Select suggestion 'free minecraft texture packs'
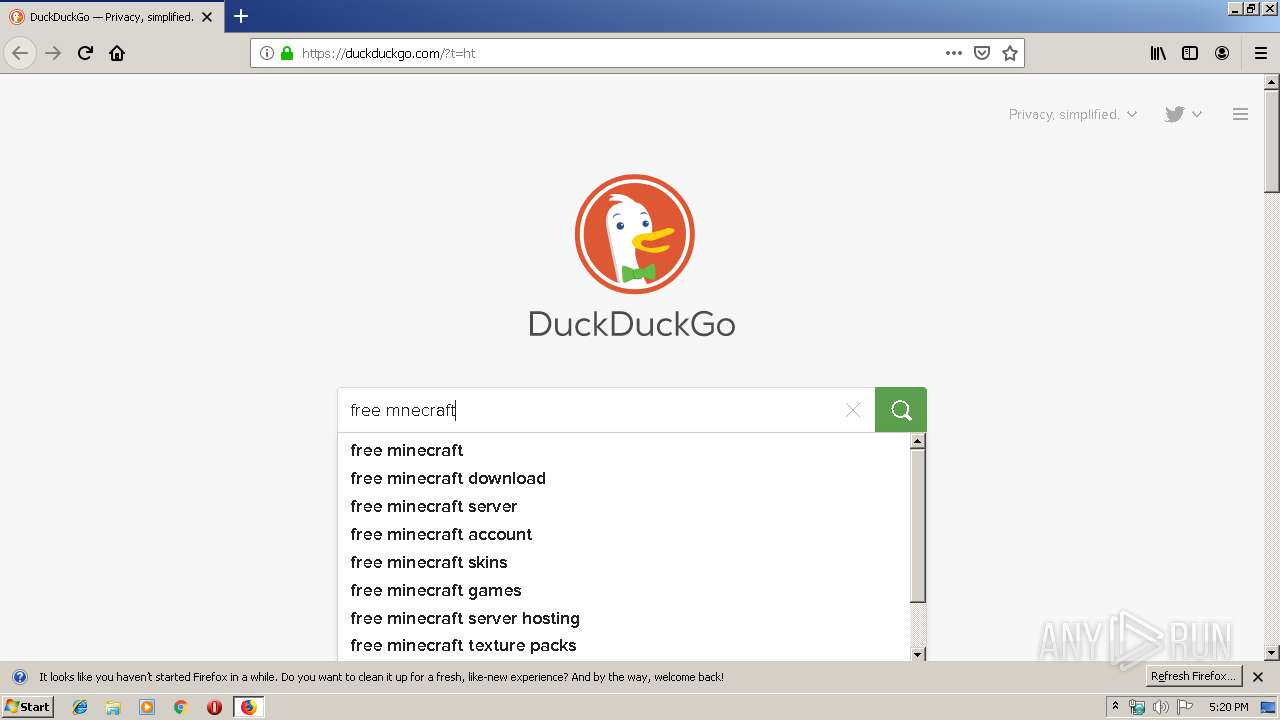This screenshot has width=1280, height=720. 624,646
